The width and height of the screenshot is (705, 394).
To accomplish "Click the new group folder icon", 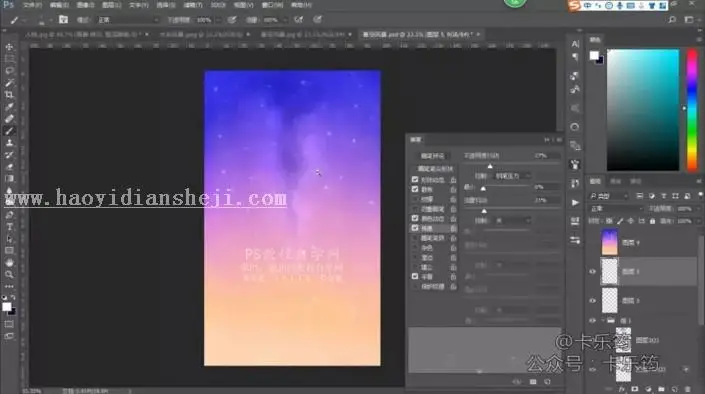I will 661,389.
